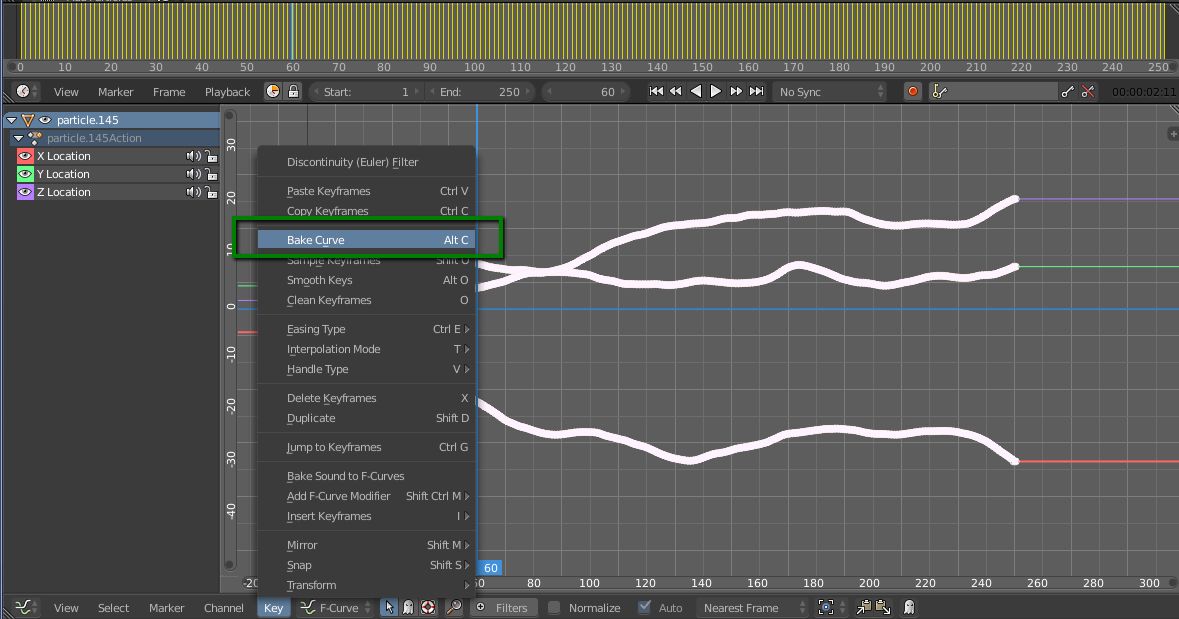Toggle the auto keying record button
1179x619 pixels.
[x=913, y=92]
